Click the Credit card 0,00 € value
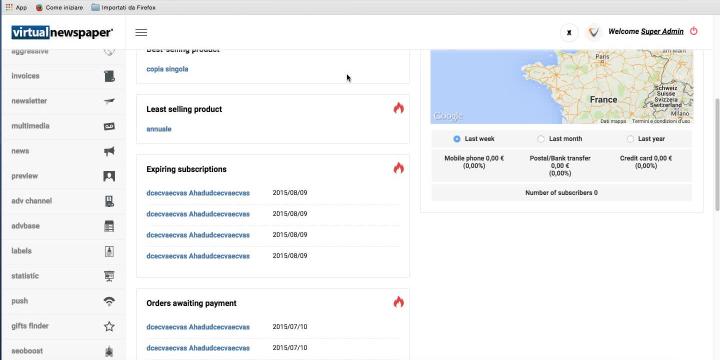The height and width of the screenshot is (360, 720). click(x=646, y=162)
